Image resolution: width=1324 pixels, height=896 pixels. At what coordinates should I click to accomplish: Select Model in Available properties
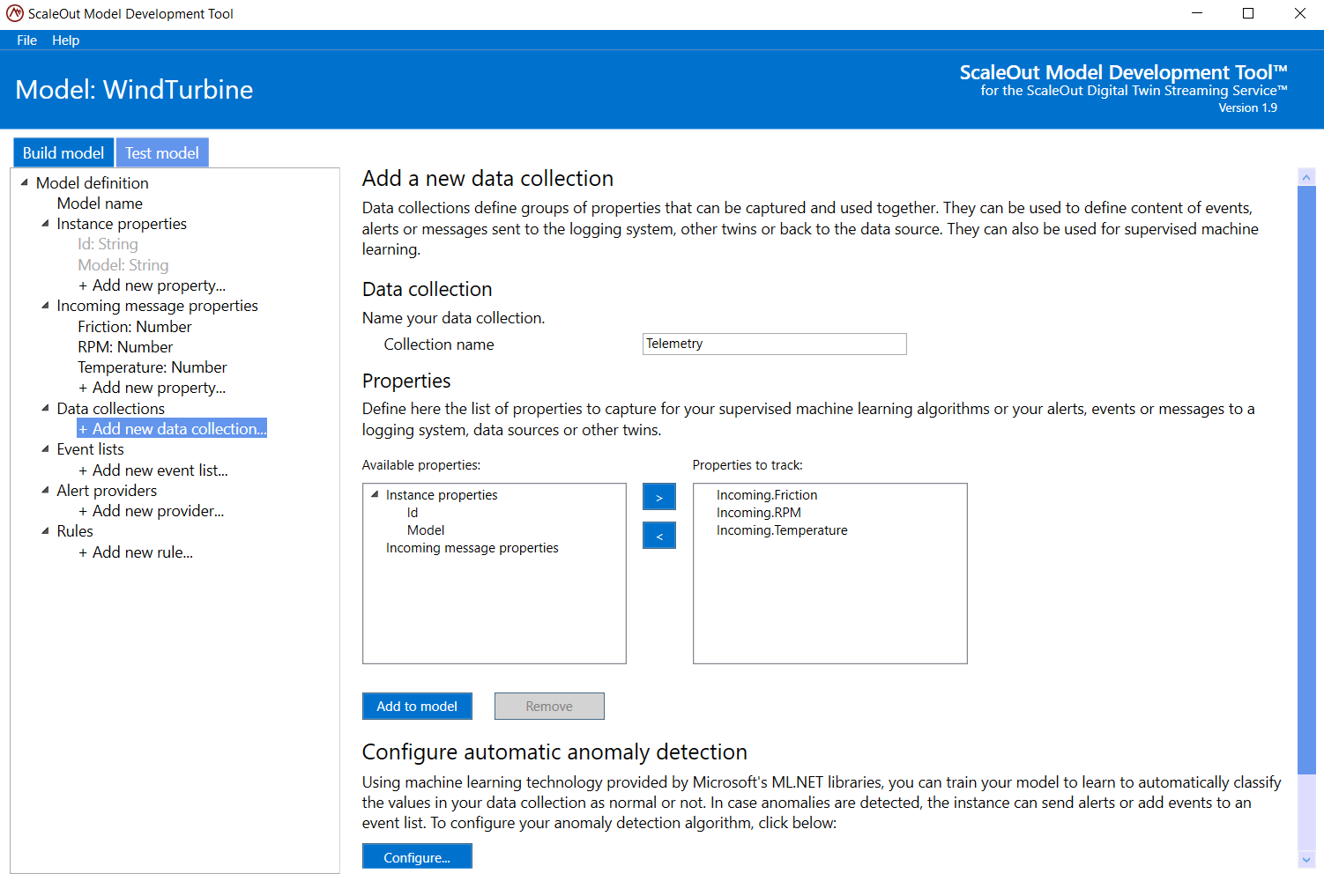[x=426, y=530]
